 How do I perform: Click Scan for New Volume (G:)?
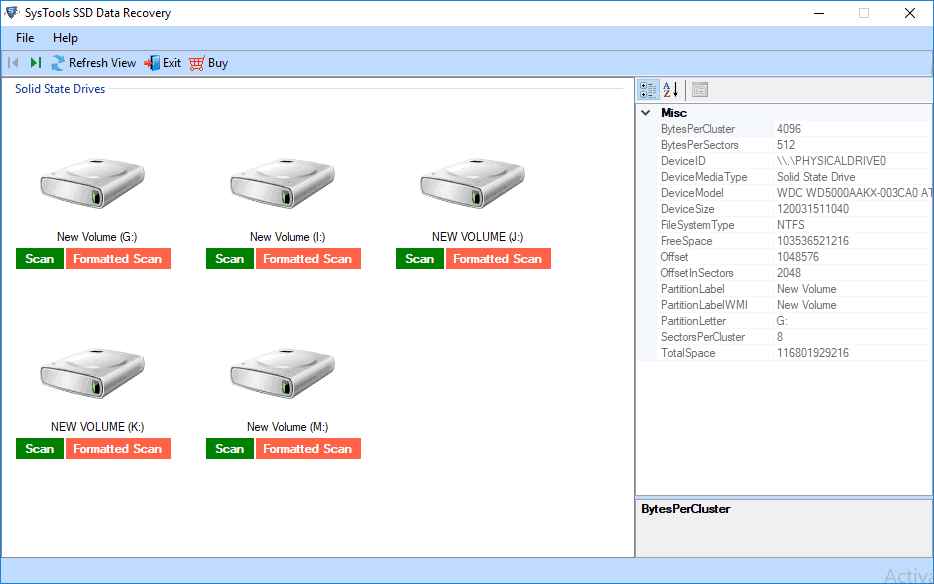coord(40,259)
